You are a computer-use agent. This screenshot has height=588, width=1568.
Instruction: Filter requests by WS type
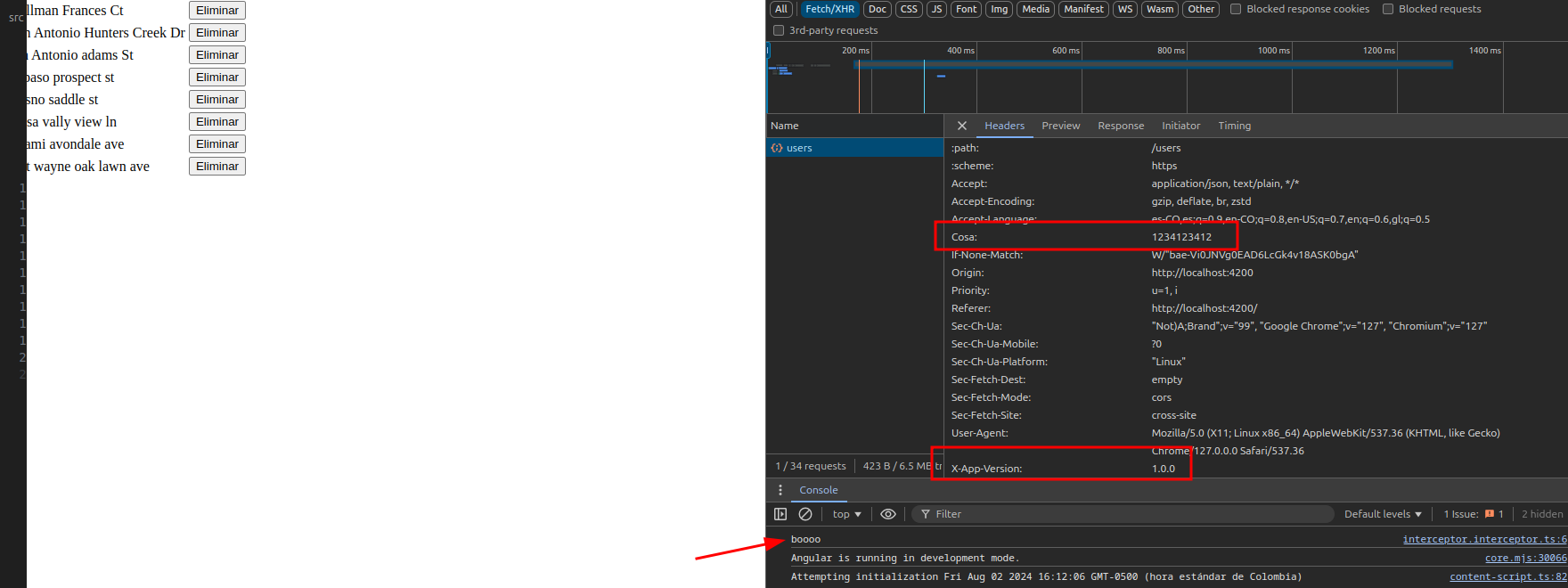[1125, 9]
